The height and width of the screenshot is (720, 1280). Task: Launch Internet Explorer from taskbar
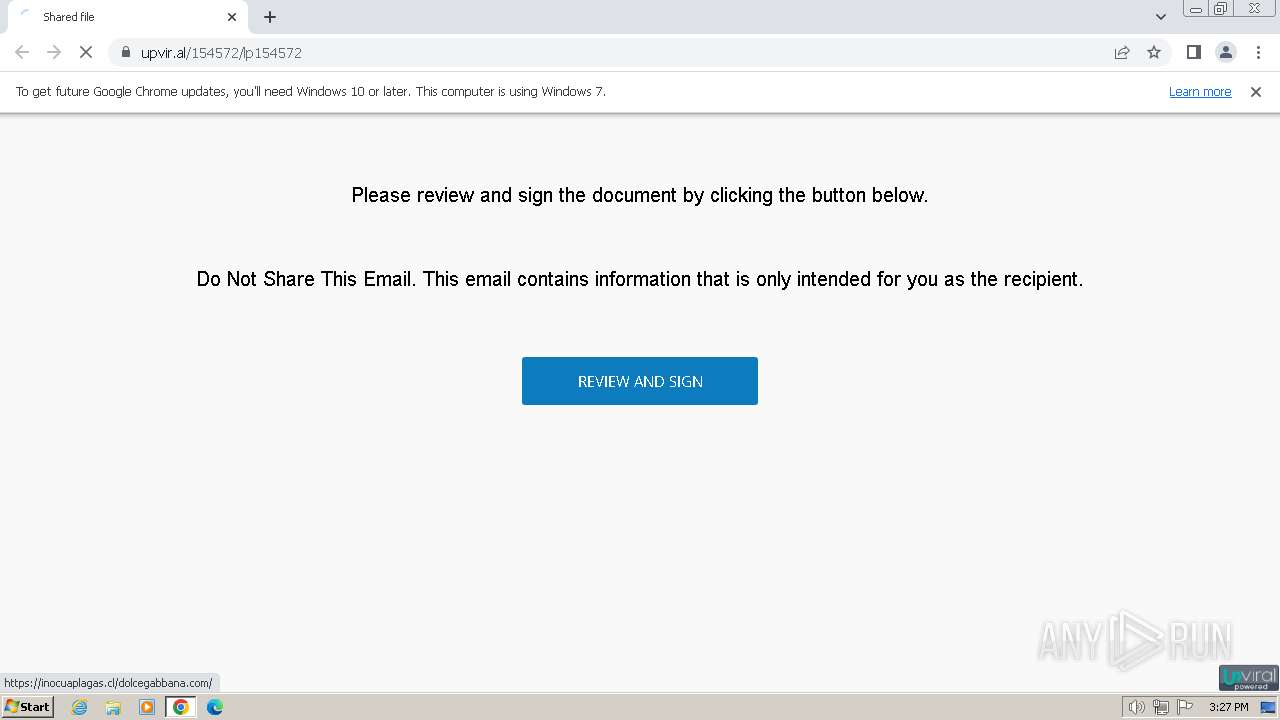[80, 707]
